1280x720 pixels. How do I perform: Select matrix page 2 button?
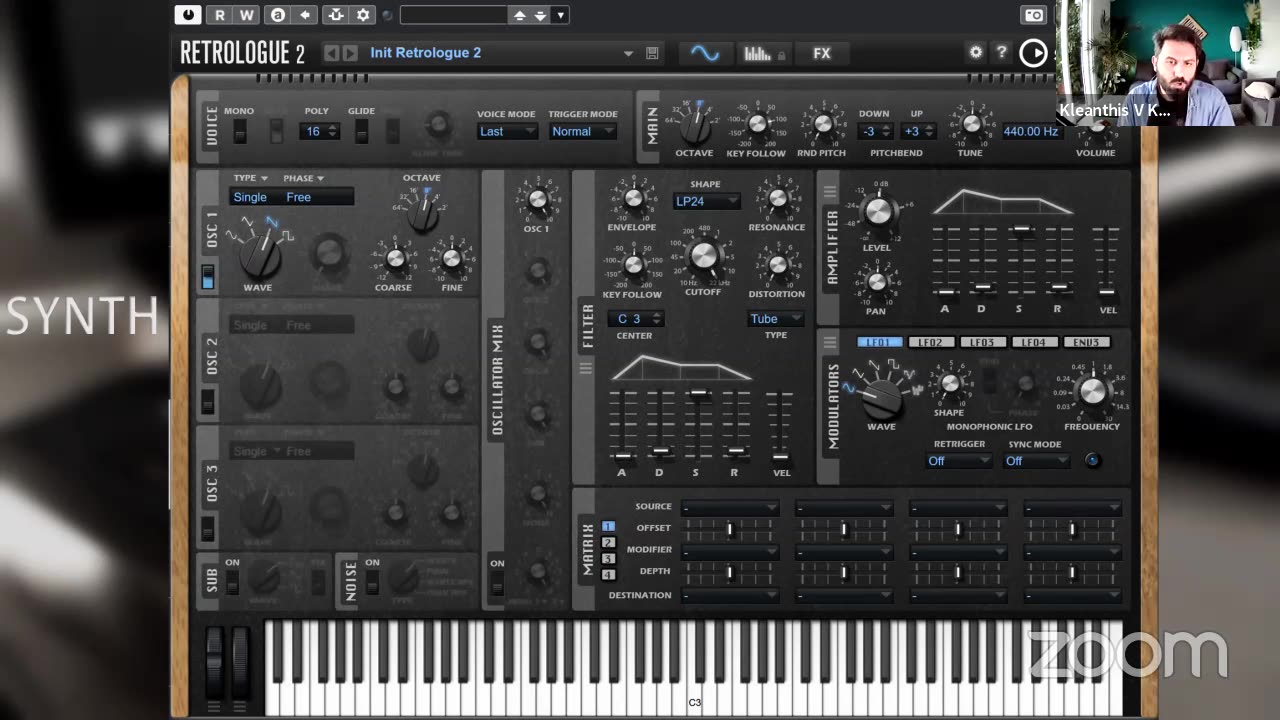point(608,542)
